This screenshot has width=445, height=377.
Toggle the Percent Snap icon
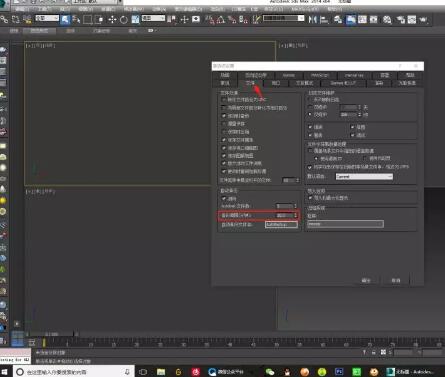(232, 20)
